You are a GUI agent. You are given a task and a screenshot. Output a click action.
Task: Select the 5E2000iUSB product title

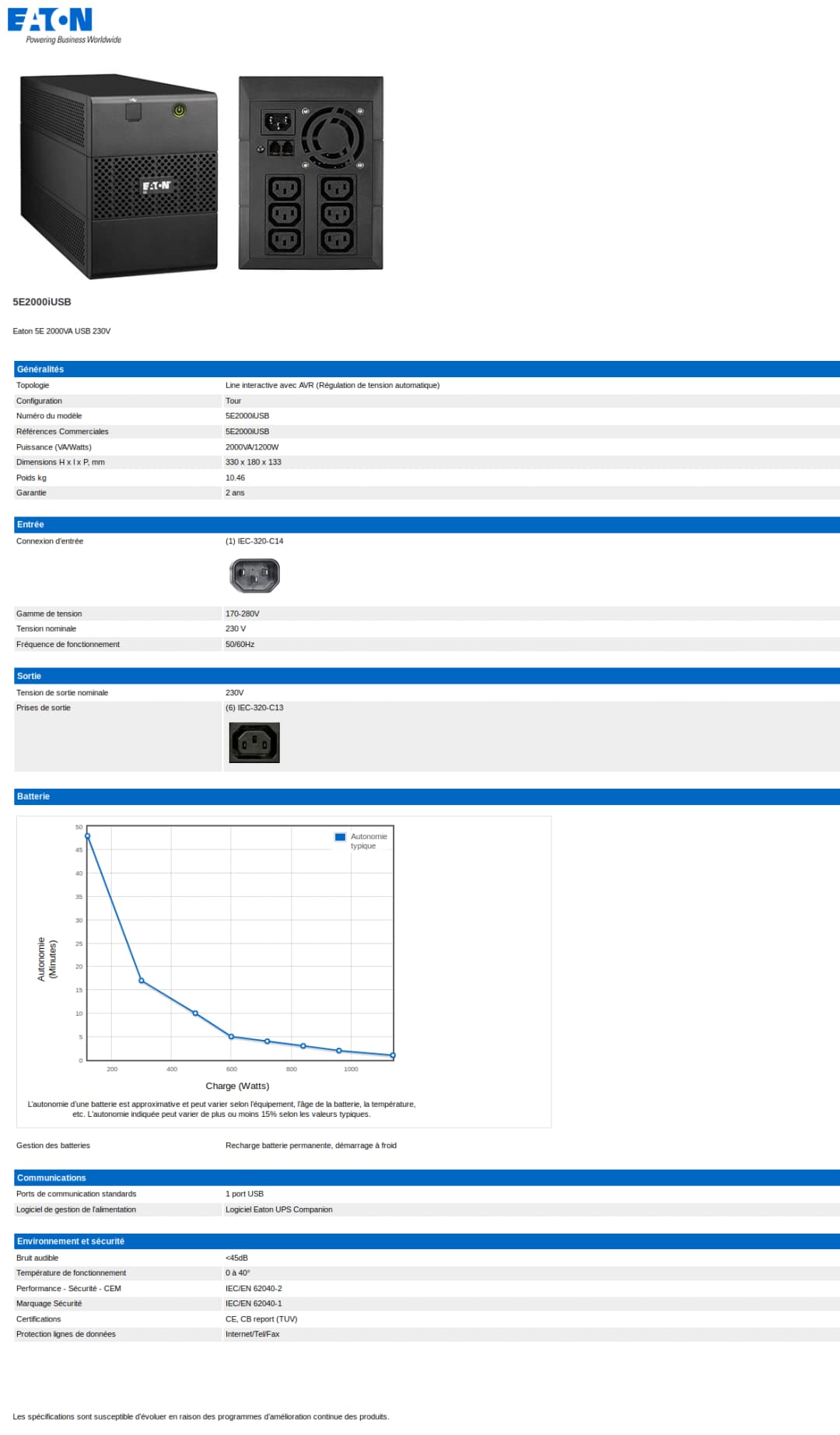point(42,302)
